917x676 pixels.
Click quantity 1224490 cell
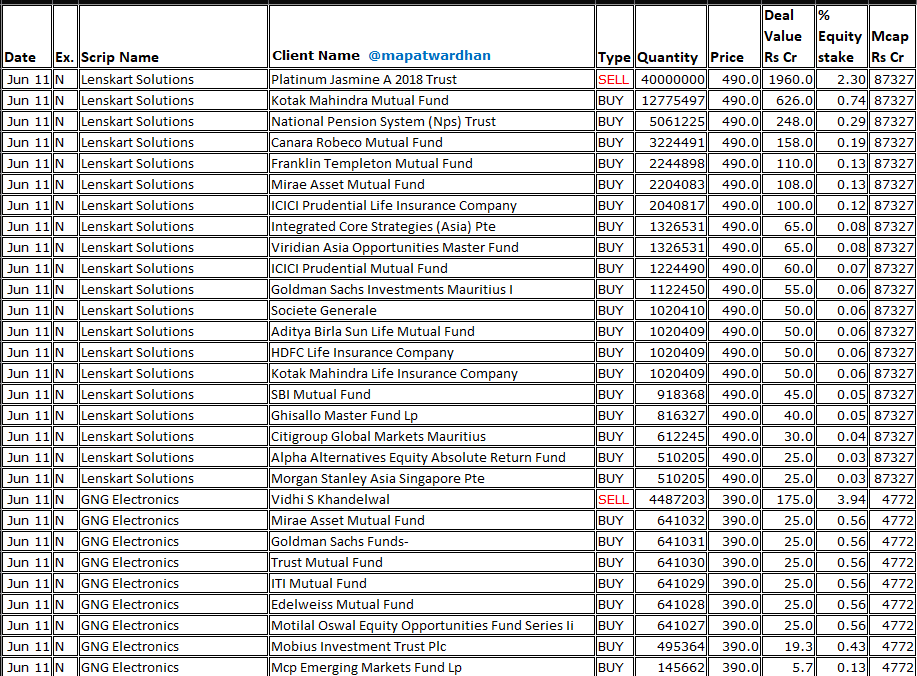click(x=671, y=269)
